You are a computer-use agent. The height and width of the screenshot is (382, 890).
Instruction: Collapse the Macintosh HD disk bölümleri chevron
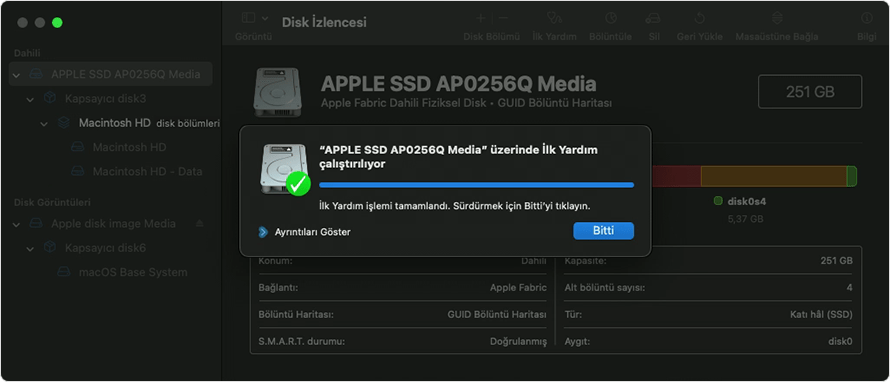44,123
